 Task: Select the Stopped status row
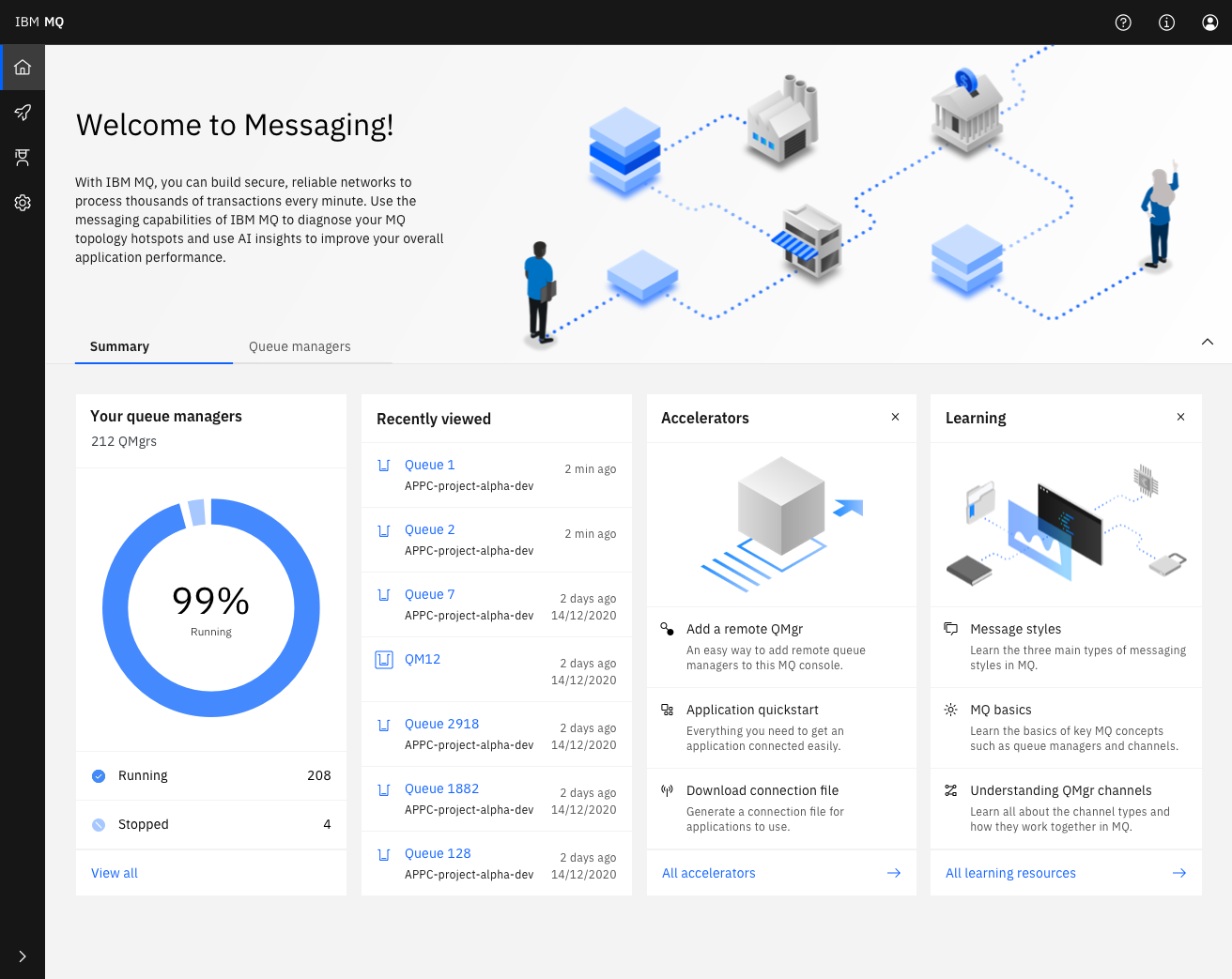(x=211, y=824)
